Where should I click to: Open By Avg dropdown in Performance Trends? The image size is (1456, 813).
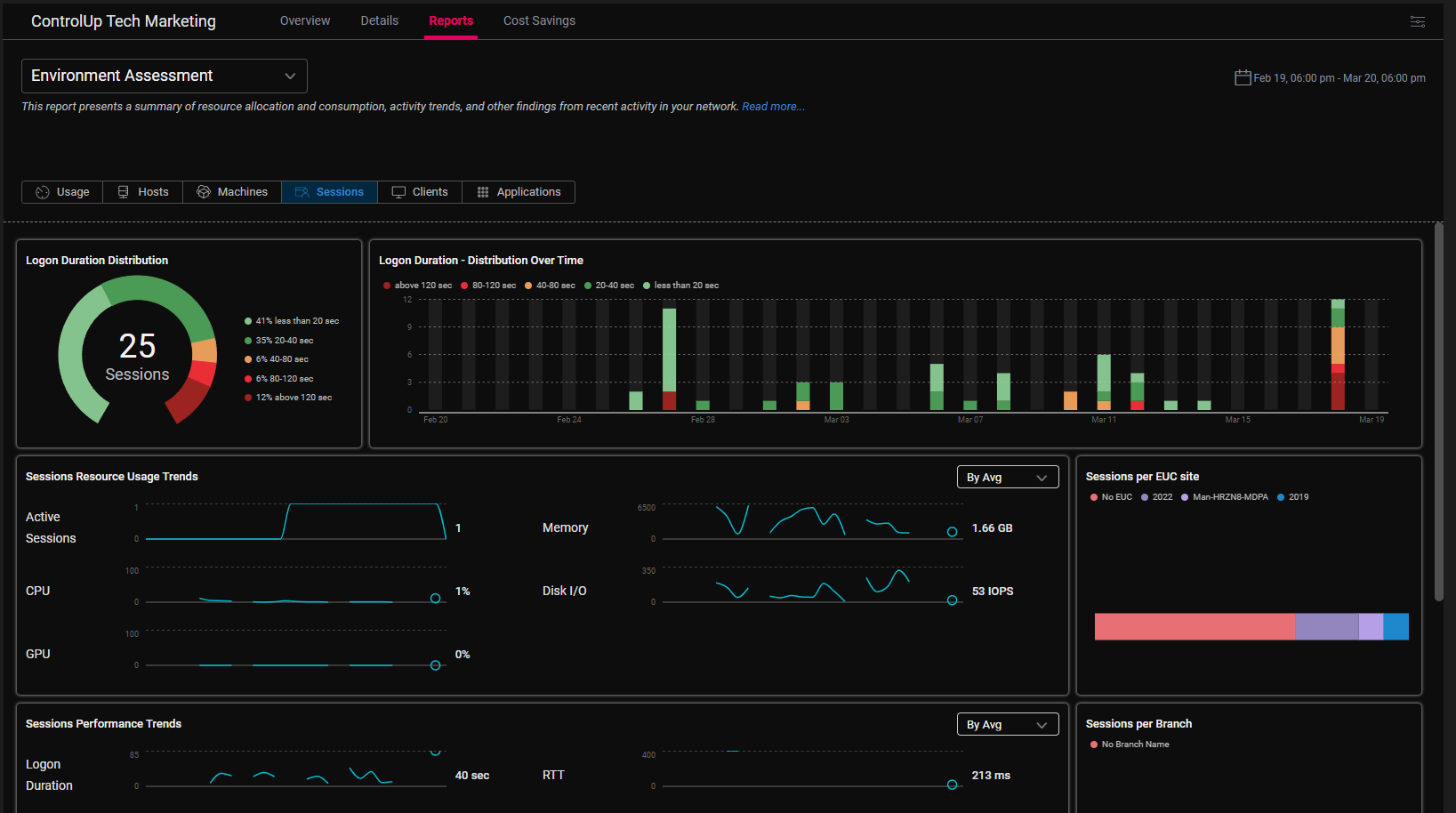coord(1007,725)
